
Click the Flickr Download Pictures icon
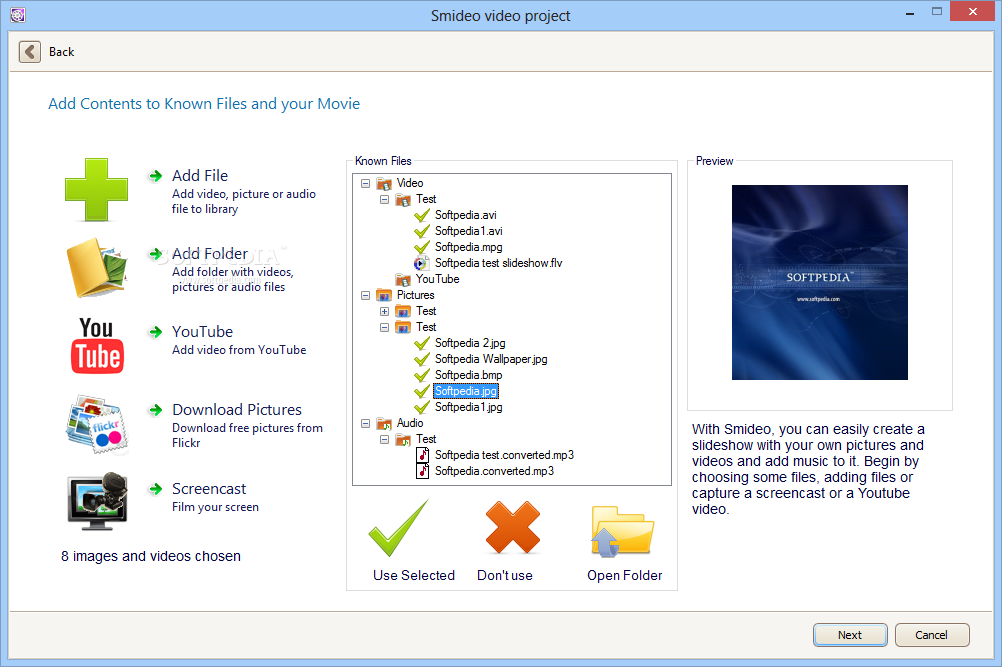click(97, 424)
